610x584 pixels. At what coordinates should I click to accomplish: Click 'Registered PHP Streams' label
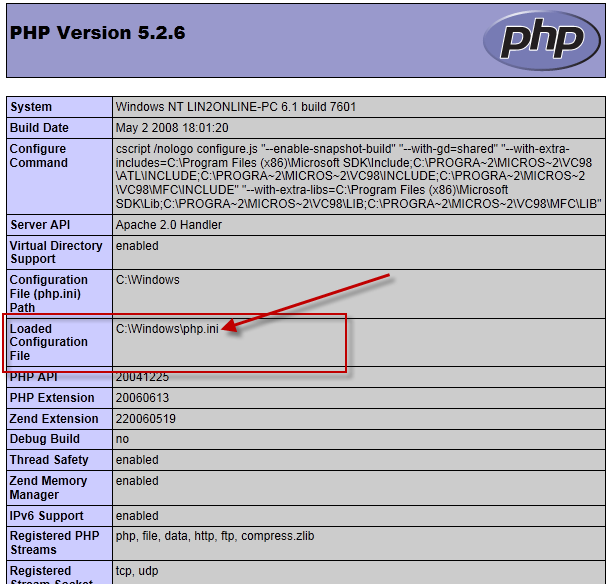[x=54, y=543]
